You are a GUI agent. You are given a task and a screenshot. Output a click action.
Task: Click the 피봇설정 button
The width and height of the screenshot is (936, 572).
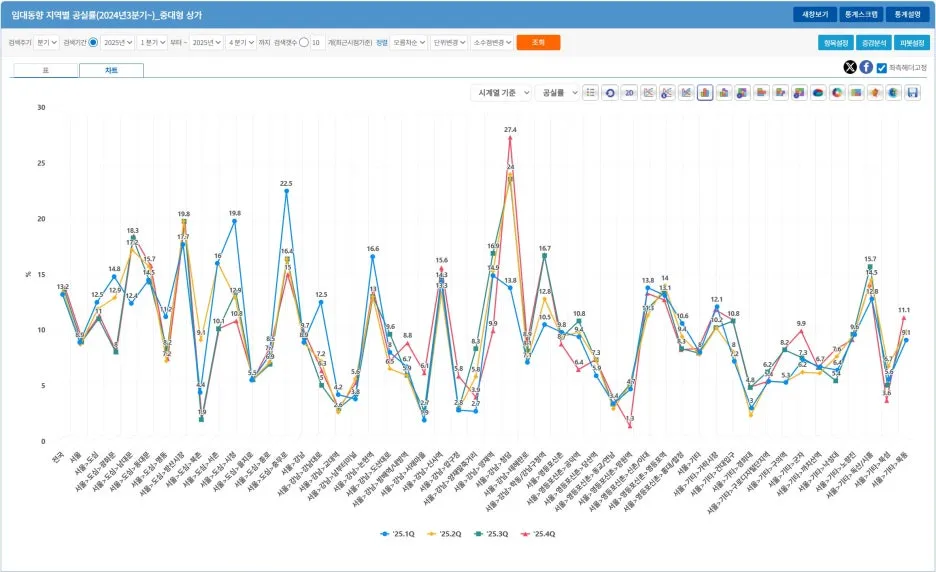click(x=912, y=42)
